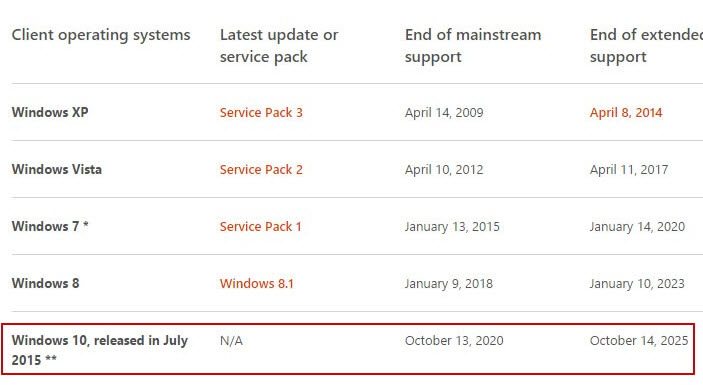Screen dimensions: 703x385
Task: Click the April 14, 2009 date cell
Action: (x=444, y=112)
